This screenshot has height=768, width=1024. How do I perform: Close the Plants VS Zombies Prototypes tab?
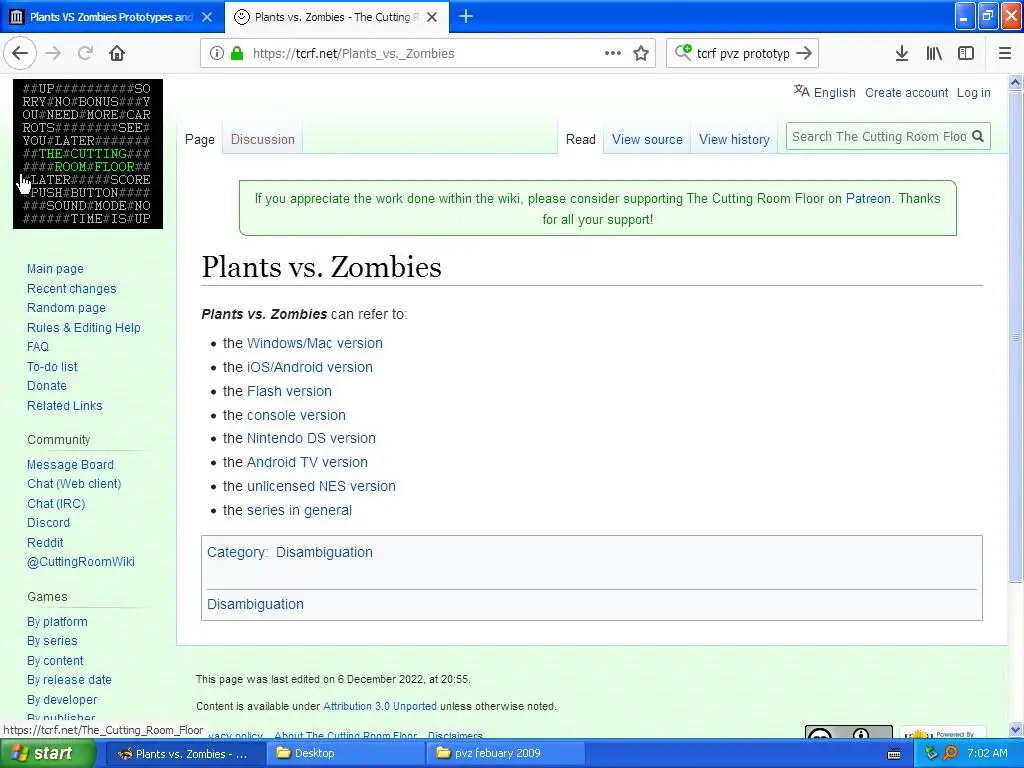(207, 17)
